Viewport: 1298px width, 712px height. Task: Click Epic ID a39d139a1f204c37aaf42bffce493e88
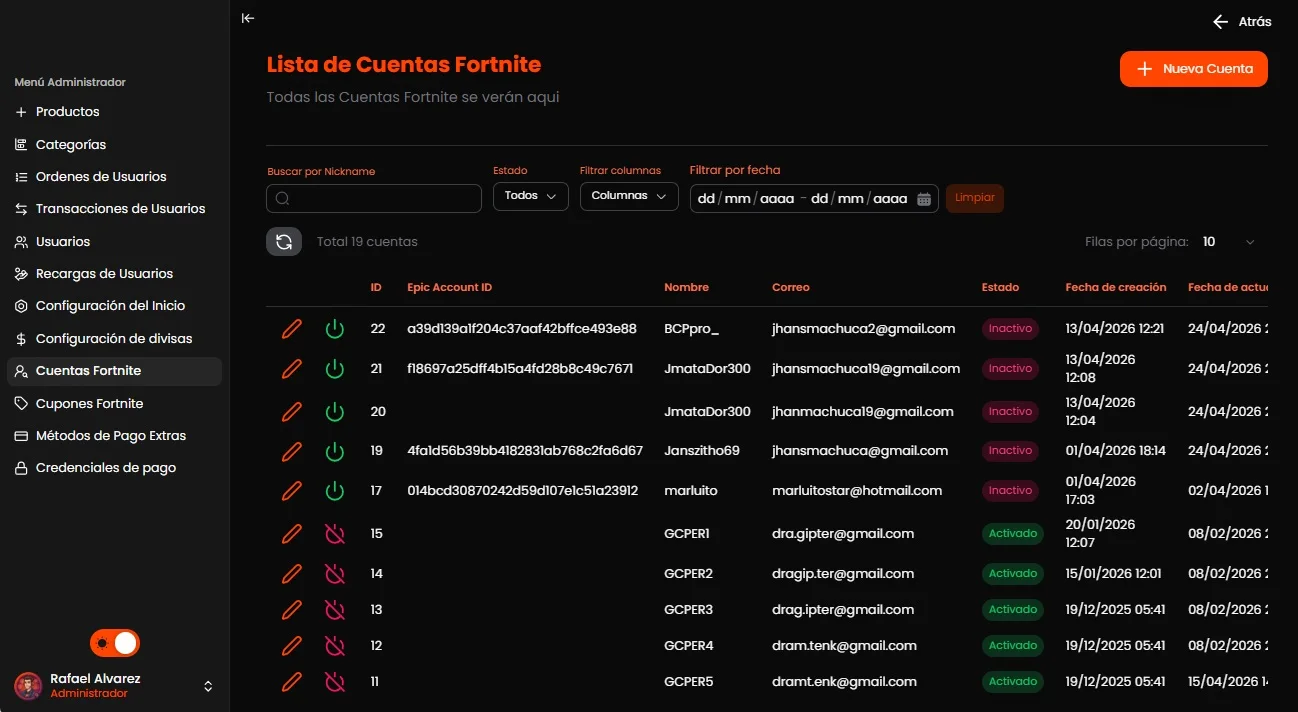pyautogui.click(x=522, y=329)
